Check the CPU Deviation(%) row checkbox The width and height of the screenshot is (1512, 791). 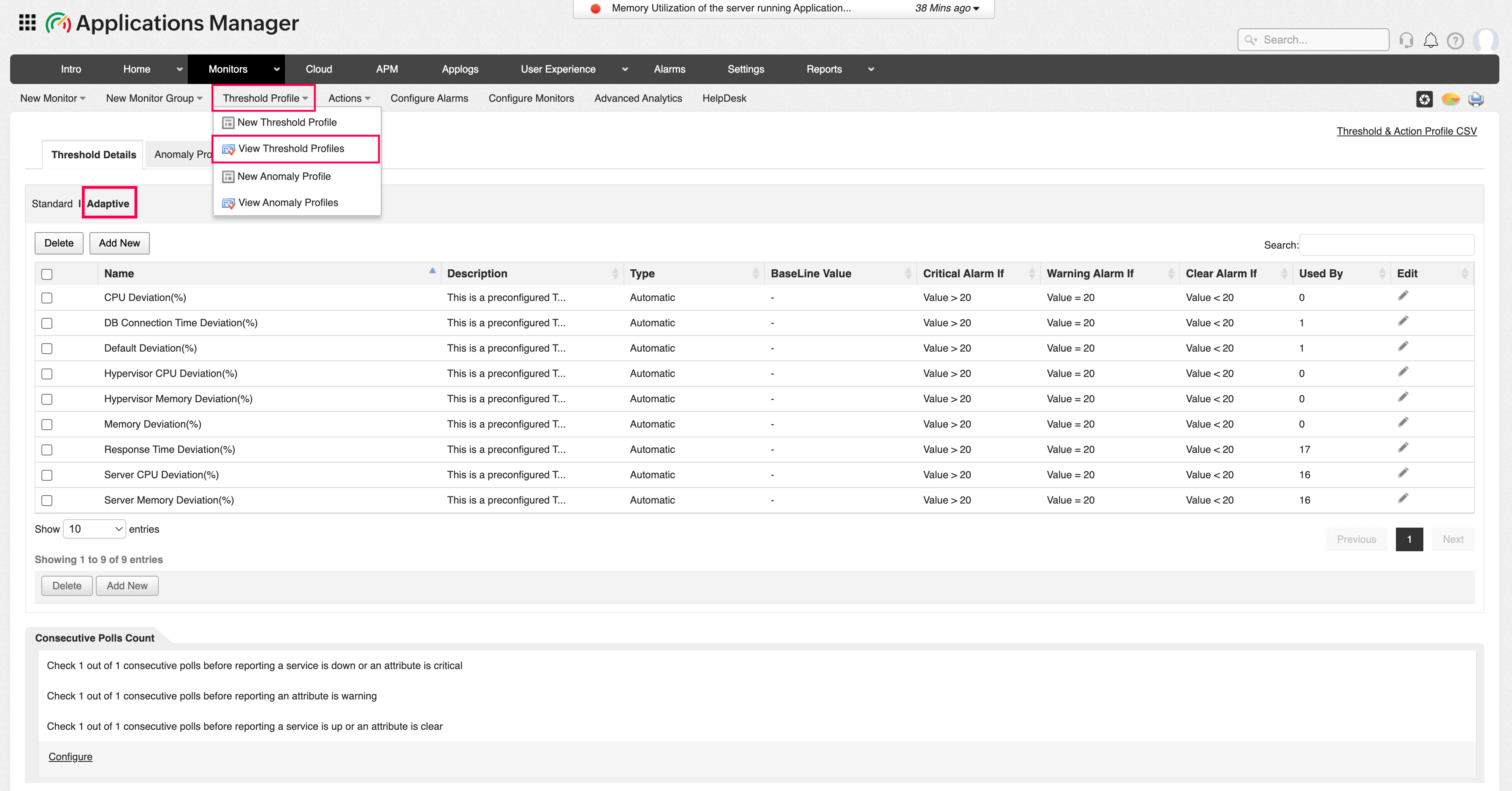pyautogui.click(x=47, y=298)
